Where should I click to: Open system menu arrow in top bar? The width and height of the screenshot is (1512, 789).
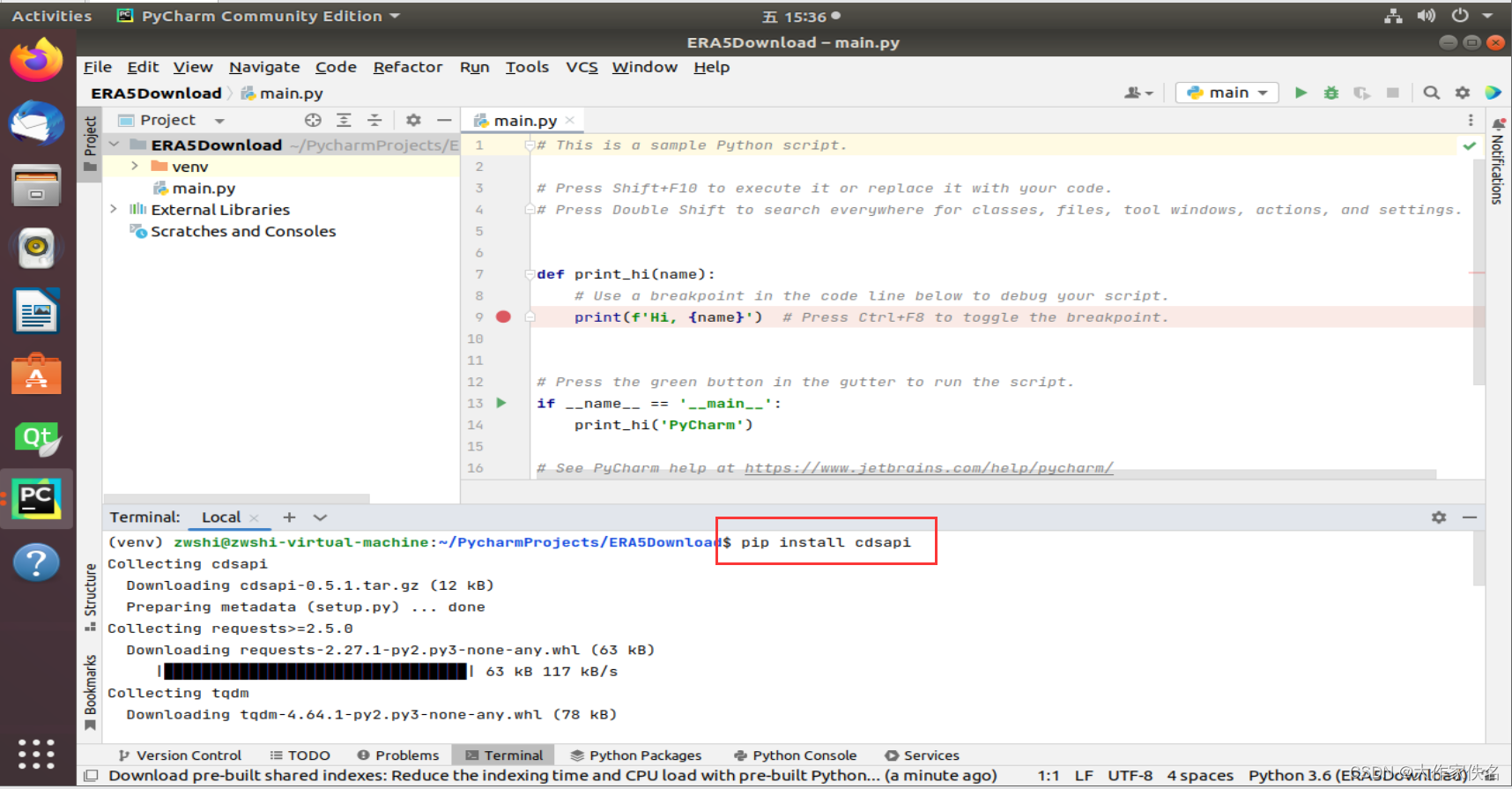[x=1487, y=16]
